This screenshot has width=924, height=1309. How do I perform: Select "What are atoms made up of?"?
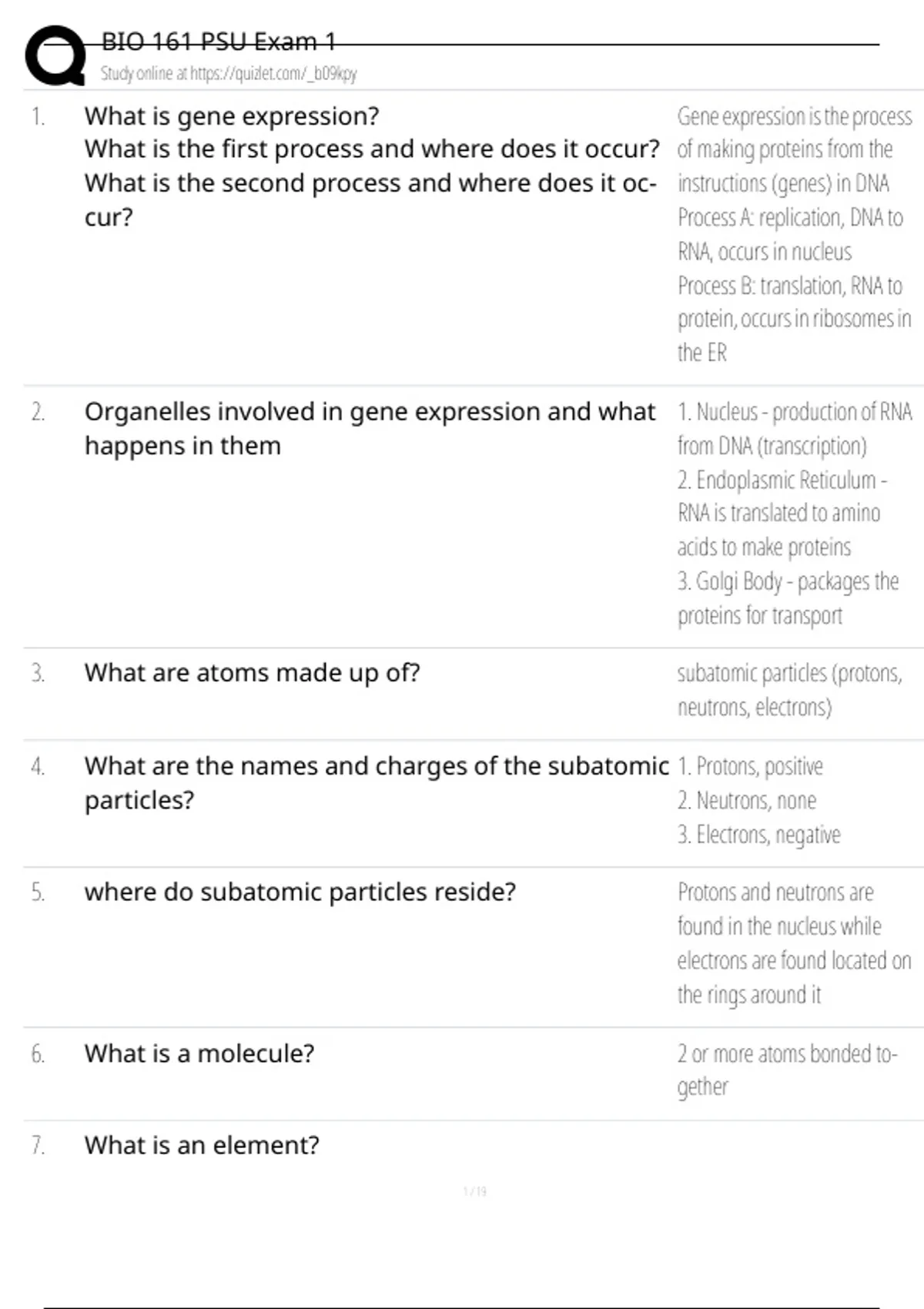click(x=253, y=673)
